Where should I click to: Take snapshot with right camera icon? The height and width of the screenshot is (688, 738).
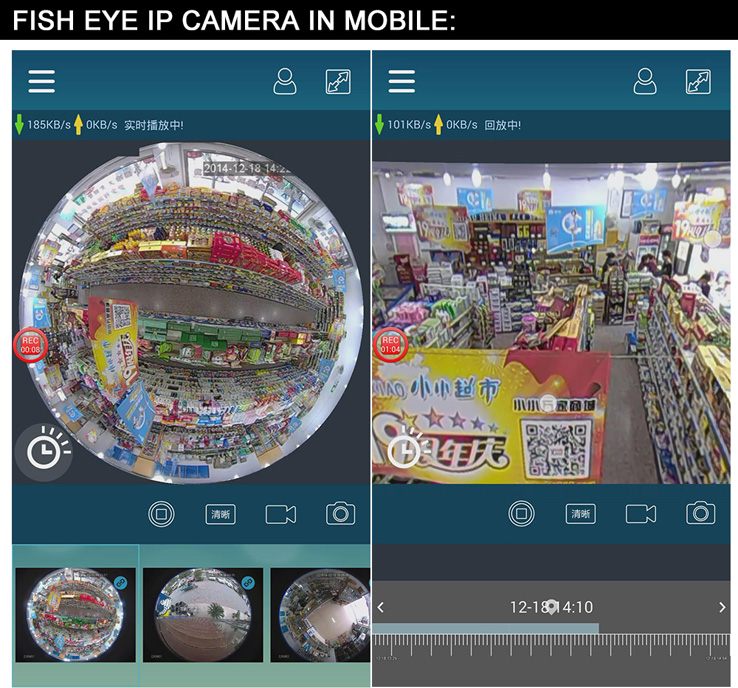[x=700, y=514]
